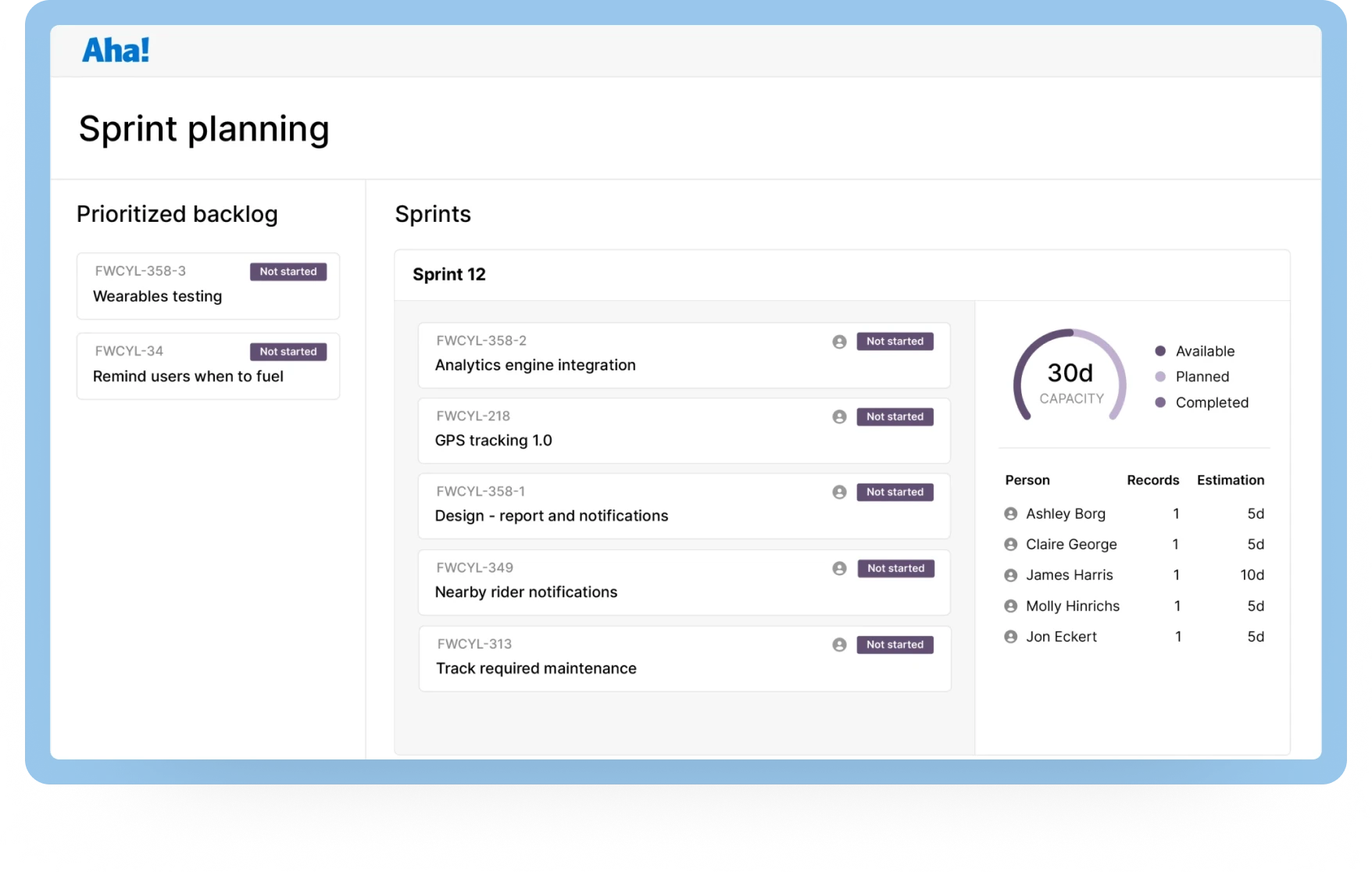Open the Not started status on Remind users when to fuel
The image size is (1372, 872).
[x=288, y=352]
